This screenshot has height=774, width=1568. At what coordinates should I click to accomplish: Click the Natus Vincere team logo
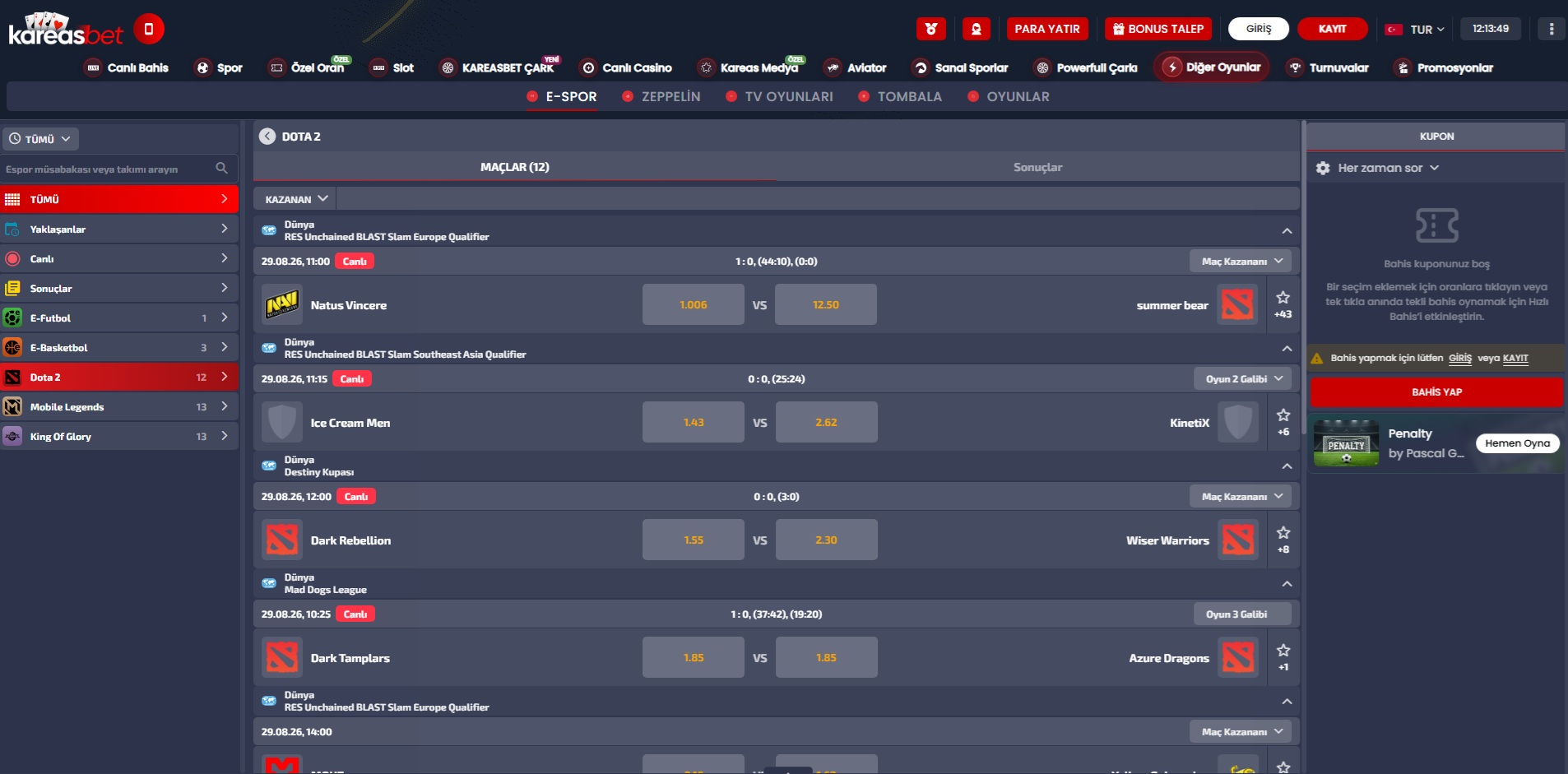tap(282, 304)
